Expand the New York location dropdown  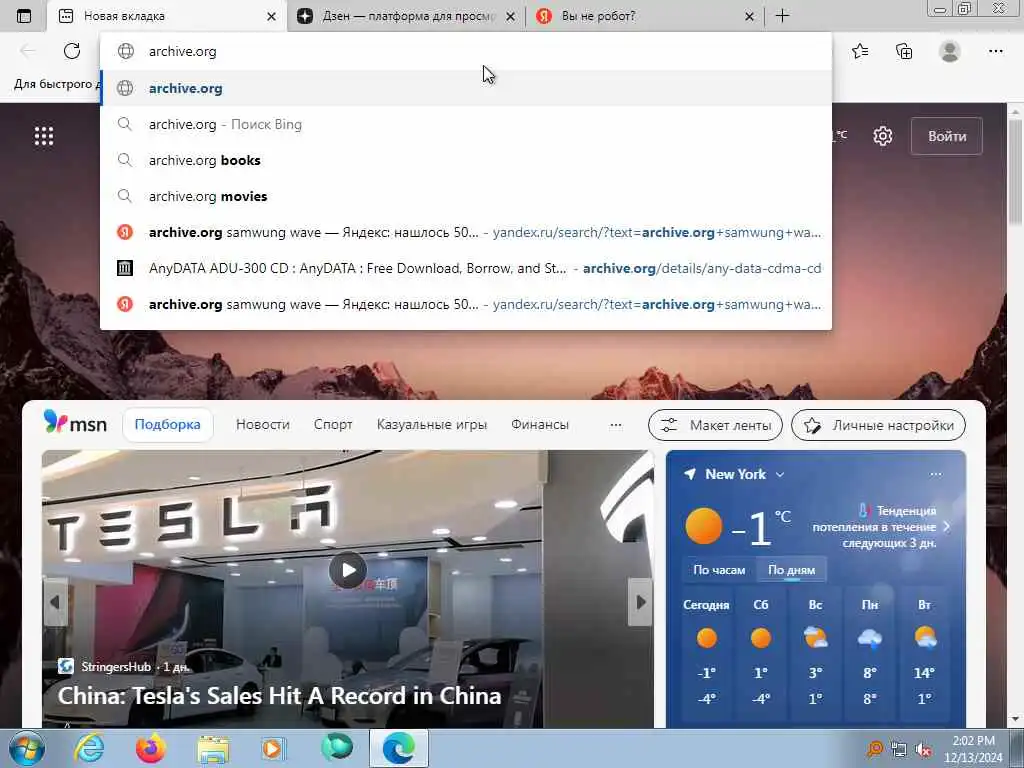[x=780, y=475]
